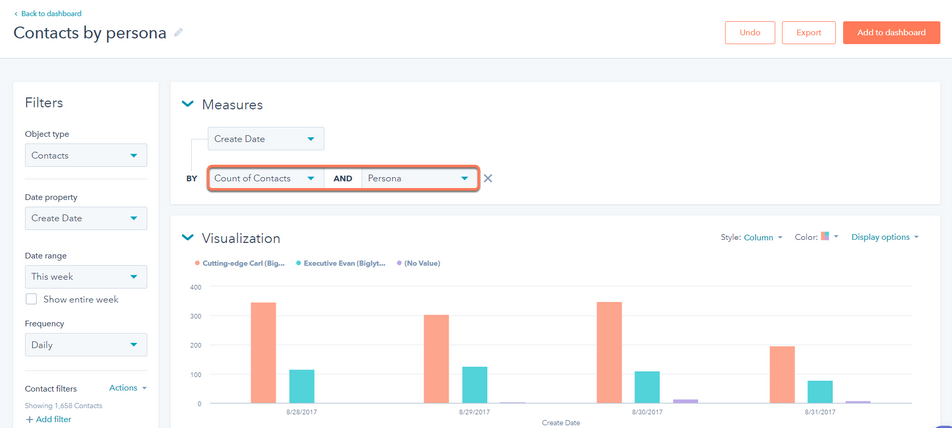This screenshot has width=952, height=428.
Task: Click Add filter link
Action: 48,419
